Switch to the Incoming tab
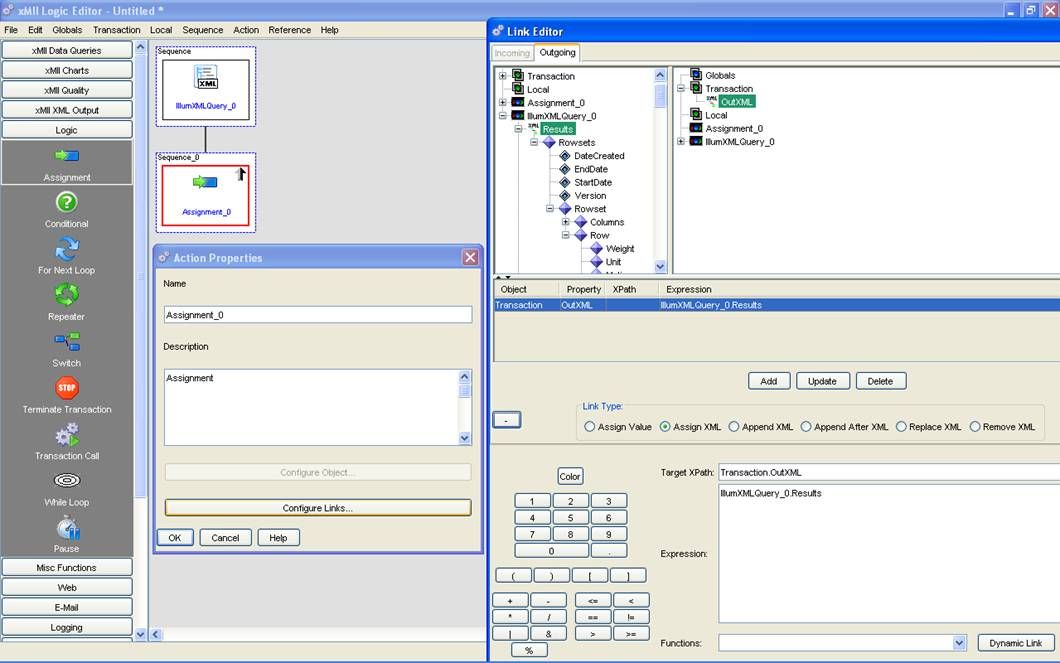This screenshot has height=663, width=1060. pyautogui.click(x=512, y=53)
